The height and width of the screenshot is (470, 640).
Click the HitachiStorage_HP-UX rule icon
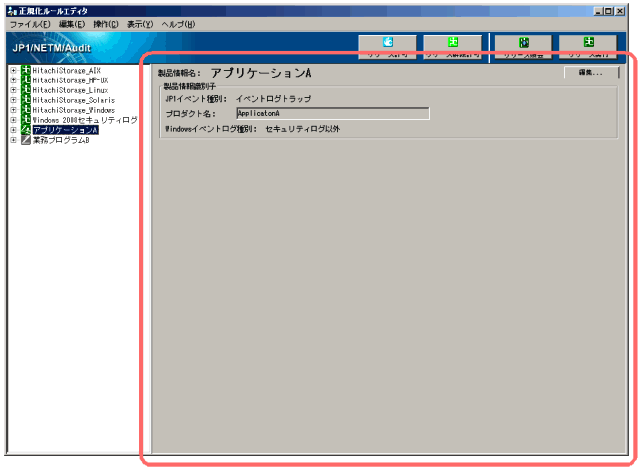point(26,80)
